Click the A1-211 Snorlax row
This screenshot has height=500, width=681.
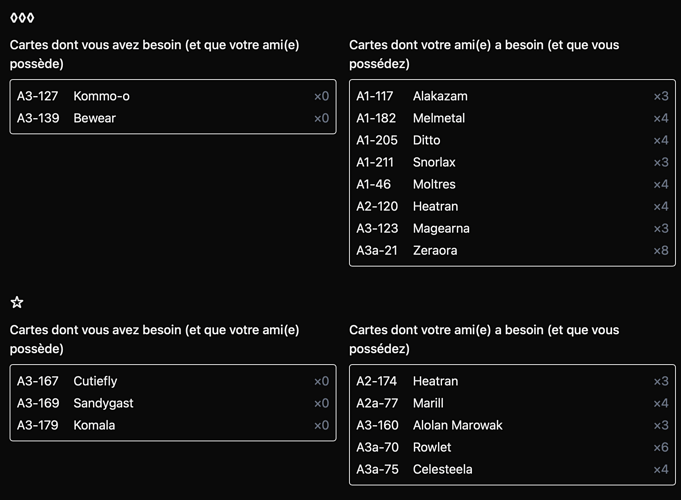coord(512,162)
